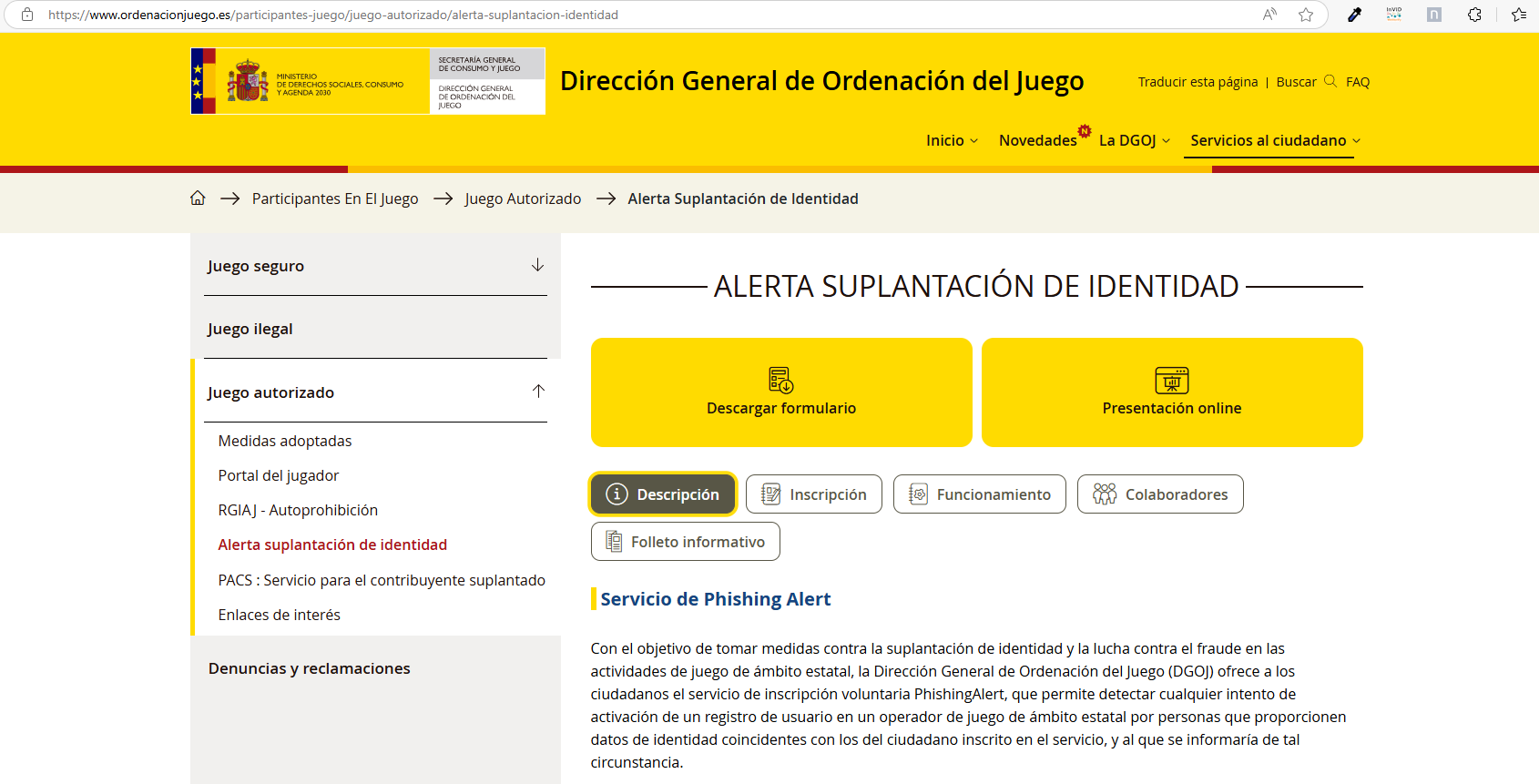Open the favorites list icon
This screenshot has width=1539, height=784.
pos(1518,15)
